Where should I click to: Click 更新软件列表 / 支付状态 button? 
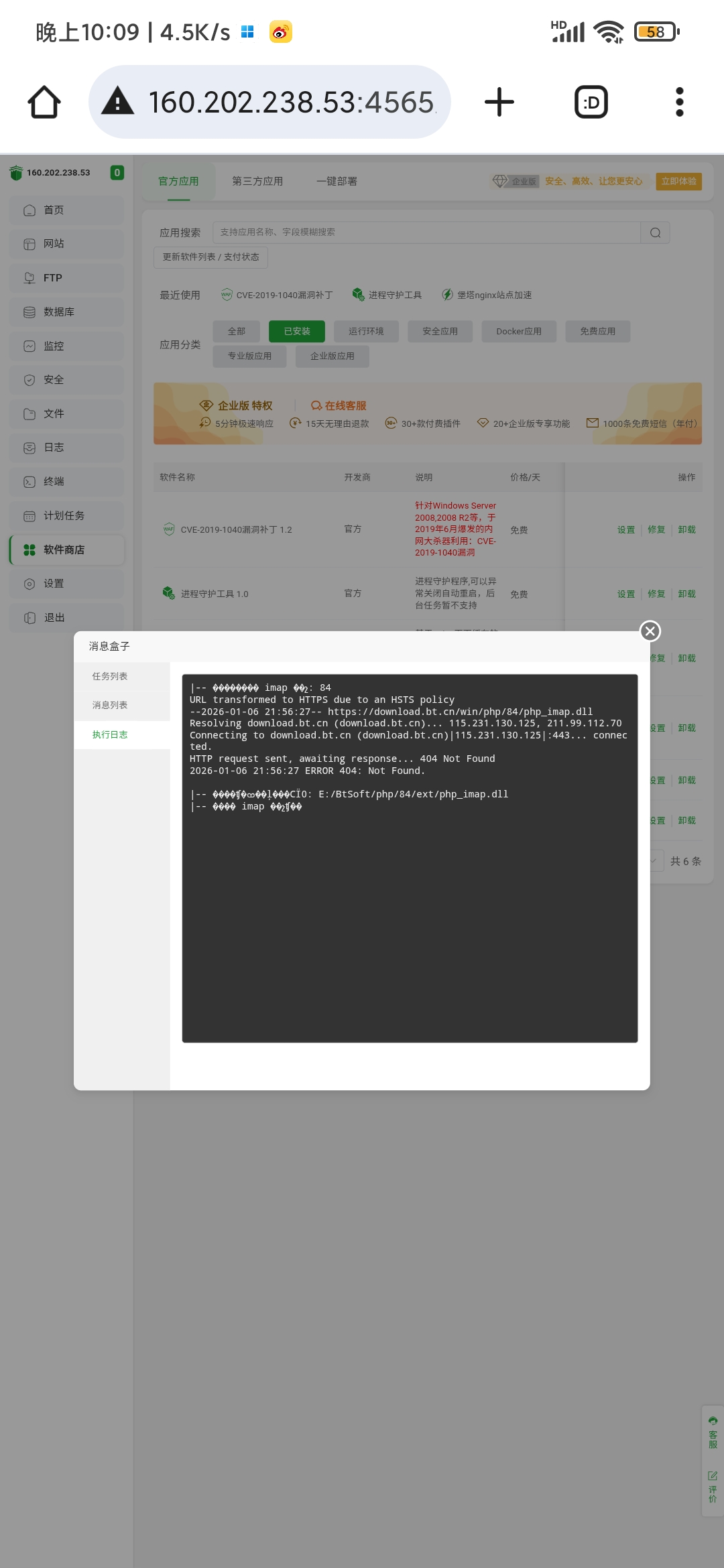pos(210,257)
